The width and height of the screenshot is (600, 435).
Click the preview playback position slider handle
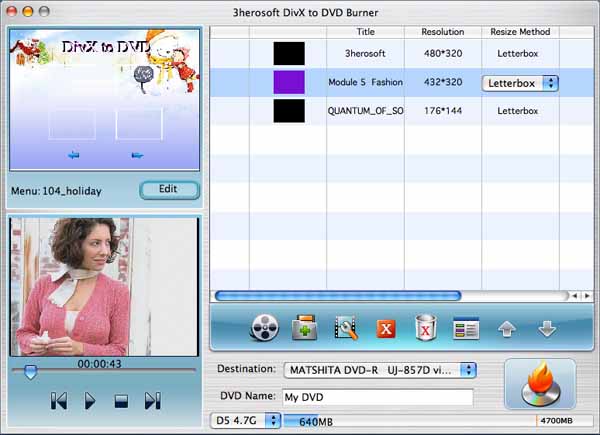pos(30,372)
